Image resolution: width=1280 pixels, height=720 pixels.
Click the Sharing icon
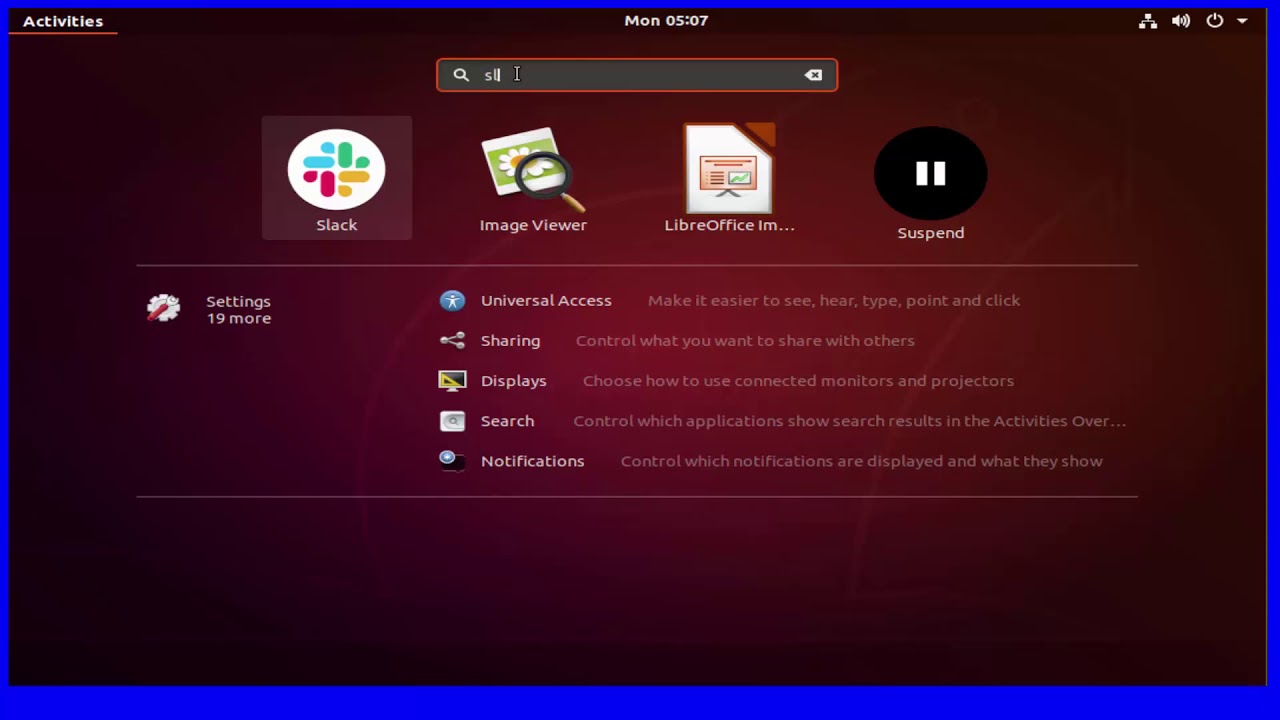(452, 340)
